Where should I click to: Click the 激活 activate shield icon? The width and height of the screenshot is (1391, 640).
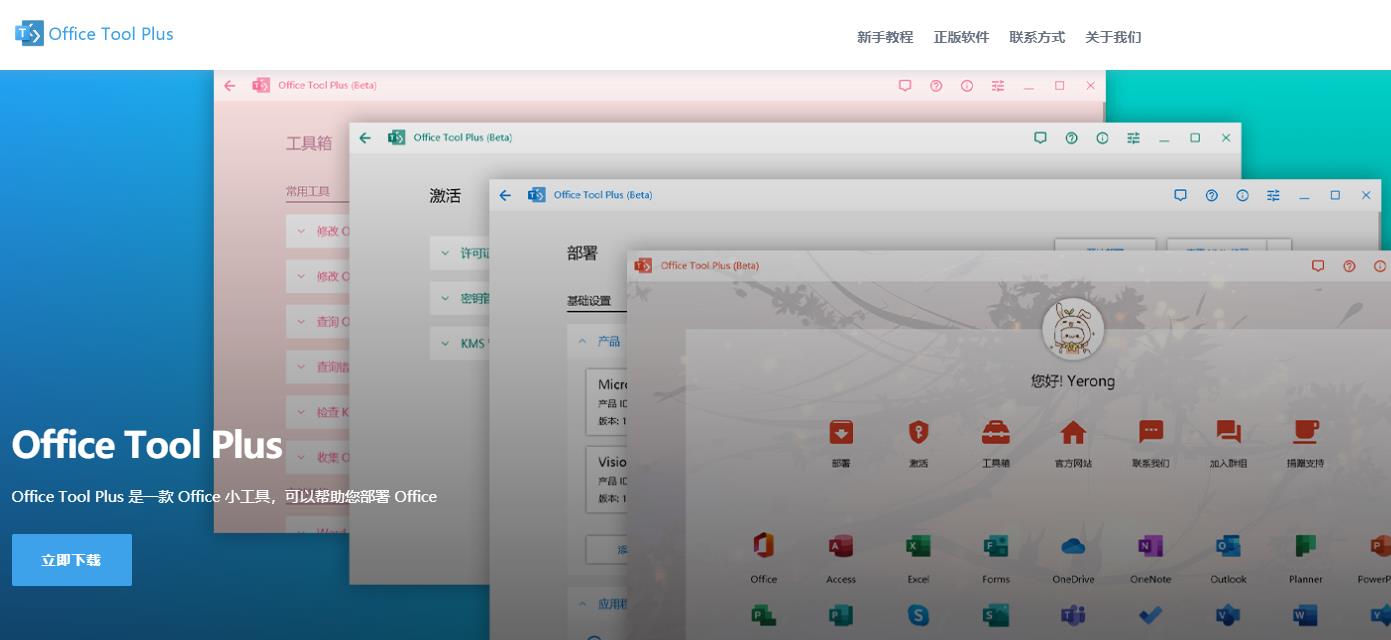(918, 432)
